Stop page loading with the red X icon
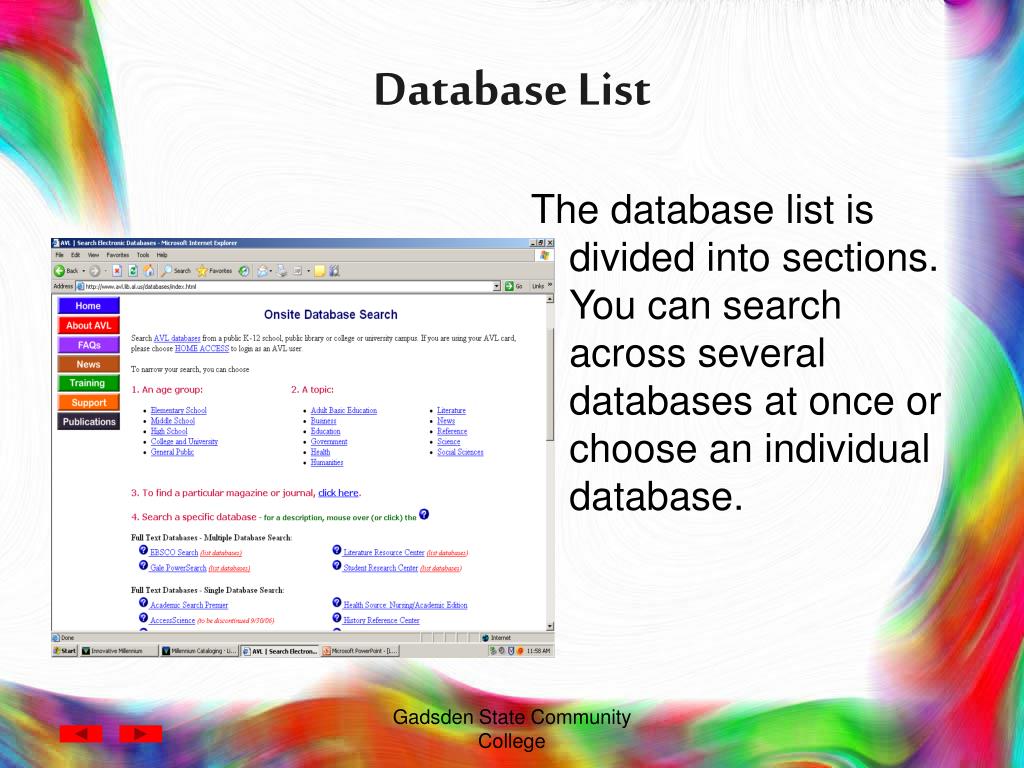1024x768 pixels. [x=117, y=271]
